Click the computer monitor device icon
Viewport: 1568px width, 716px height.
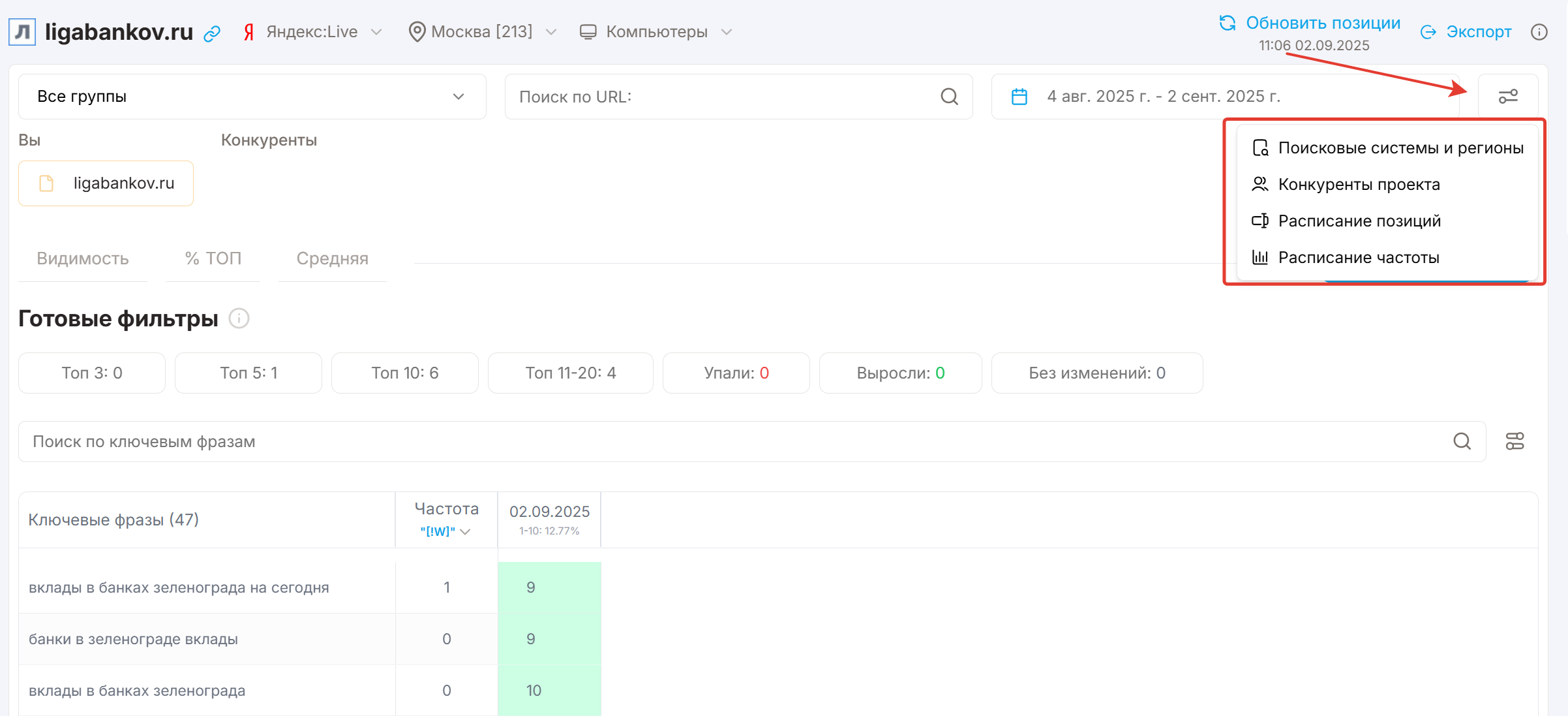(x=588, y=31)
